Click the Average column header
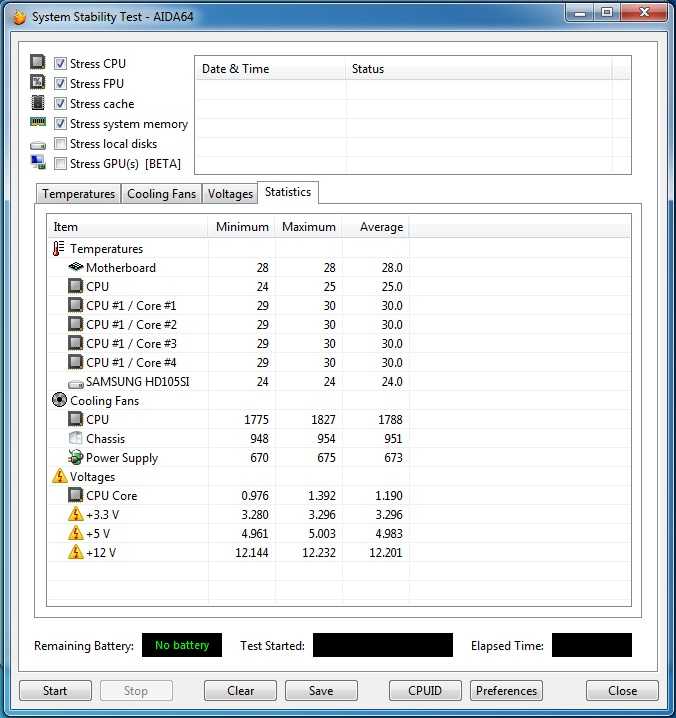676x718 pixels. point(376,227)
